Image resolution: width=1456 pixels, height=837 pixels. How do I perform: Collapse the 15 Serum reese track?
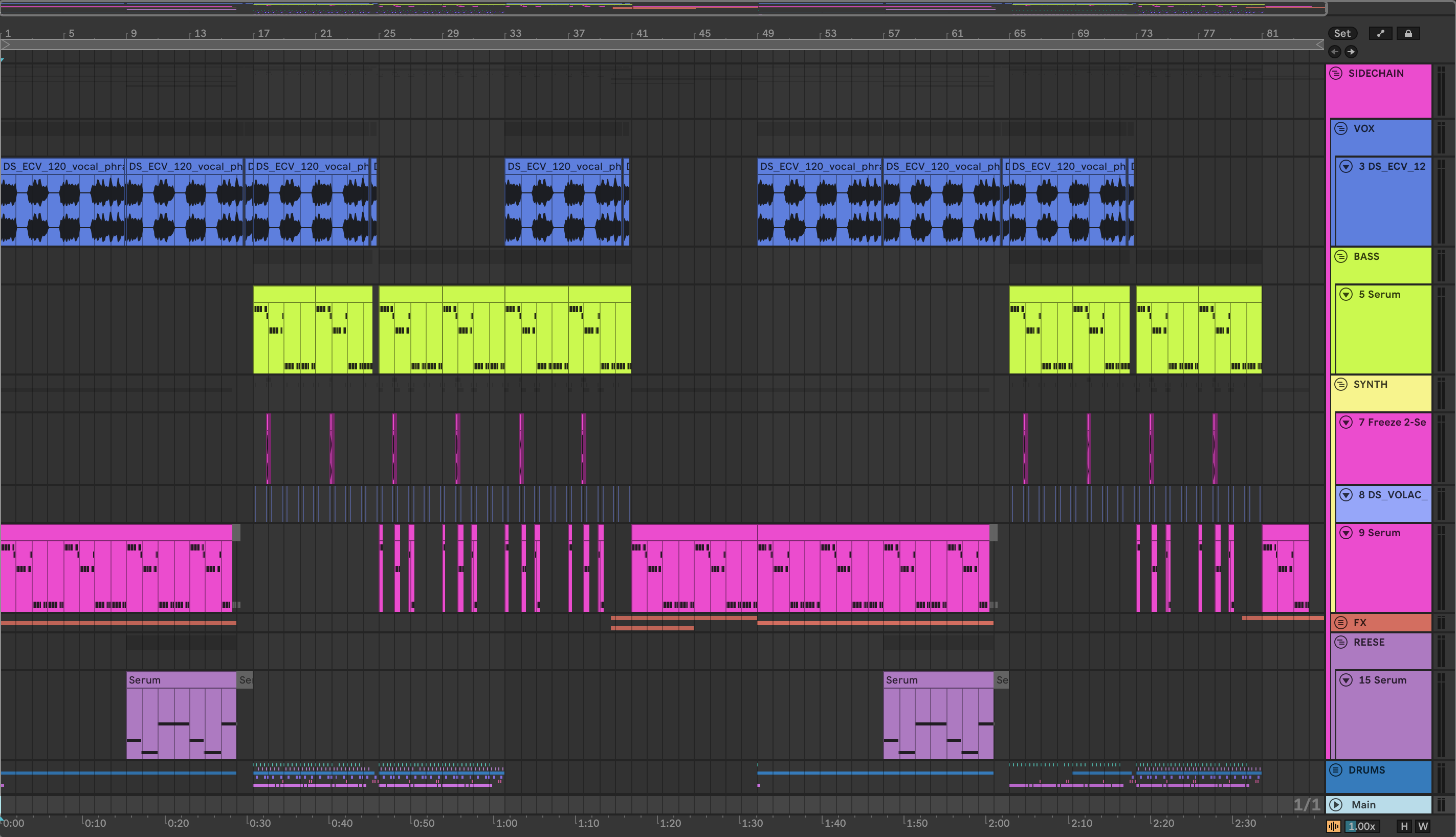pos(1345,680)
